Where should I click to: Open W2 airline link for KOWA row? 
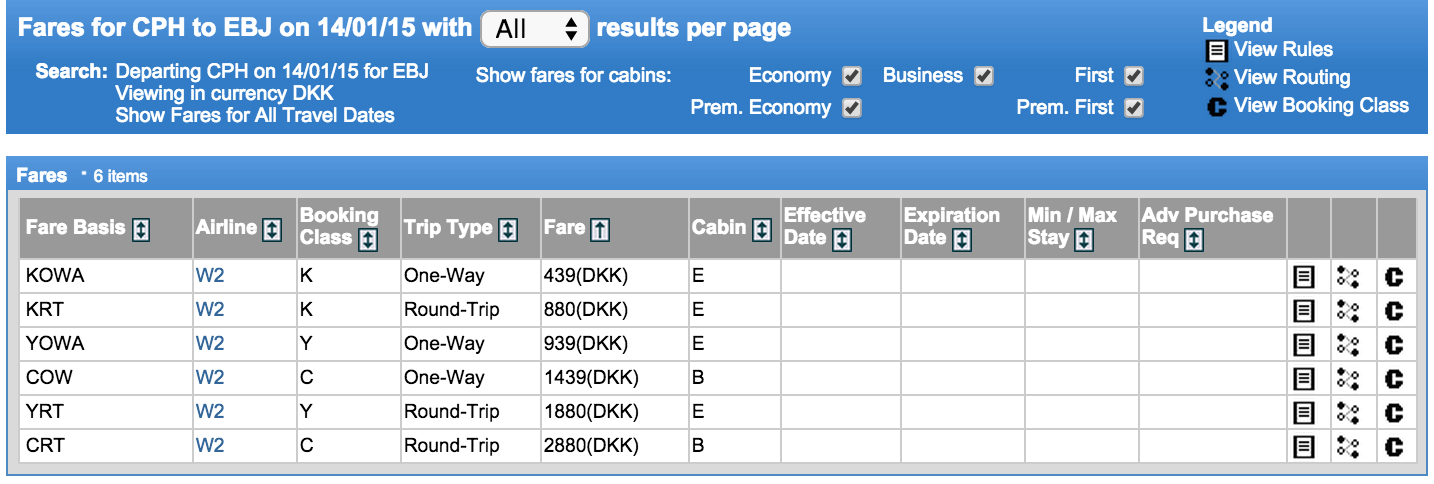point(210,277)
